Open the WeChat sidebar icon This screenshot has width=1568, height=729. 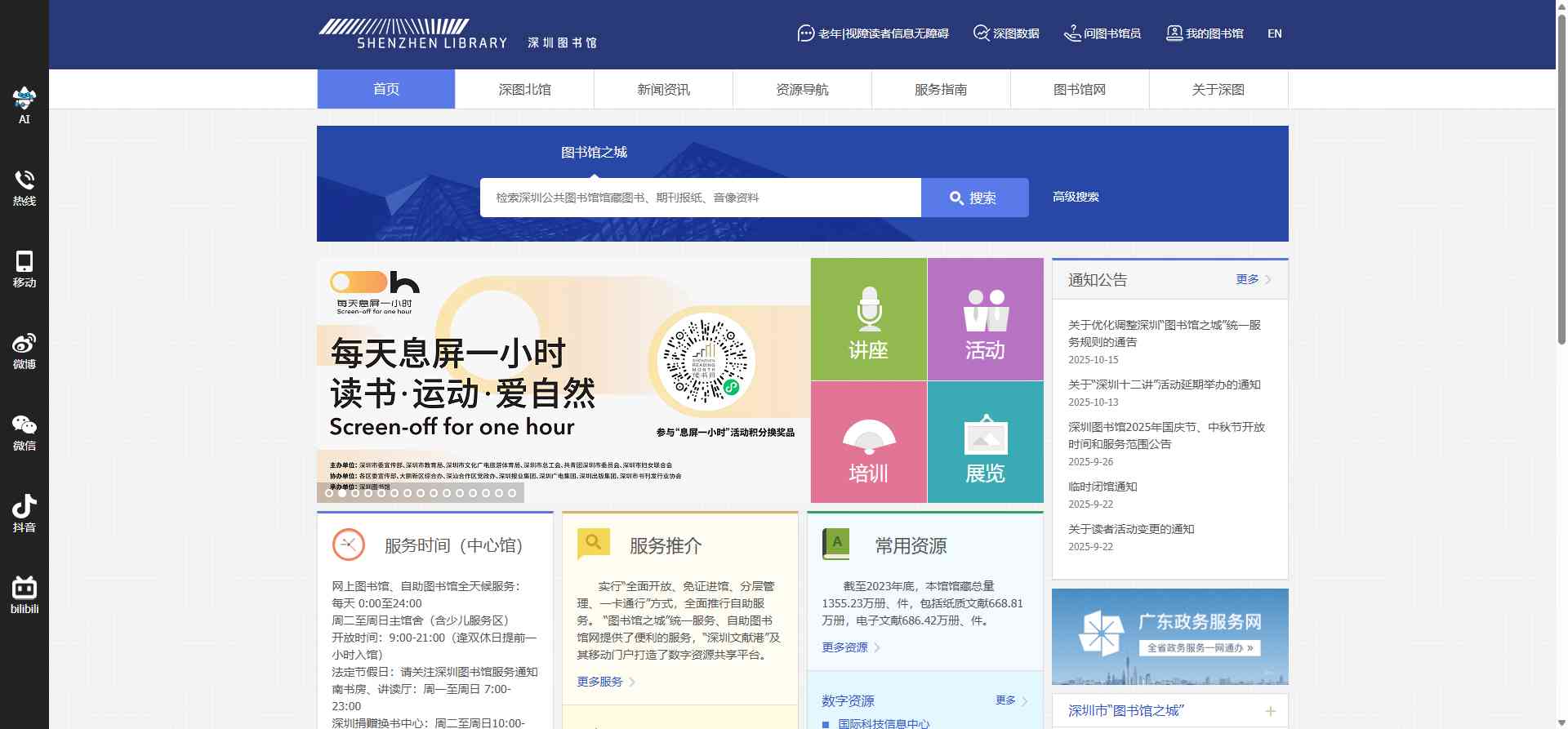pyautogui.click(x=24, y=431)
